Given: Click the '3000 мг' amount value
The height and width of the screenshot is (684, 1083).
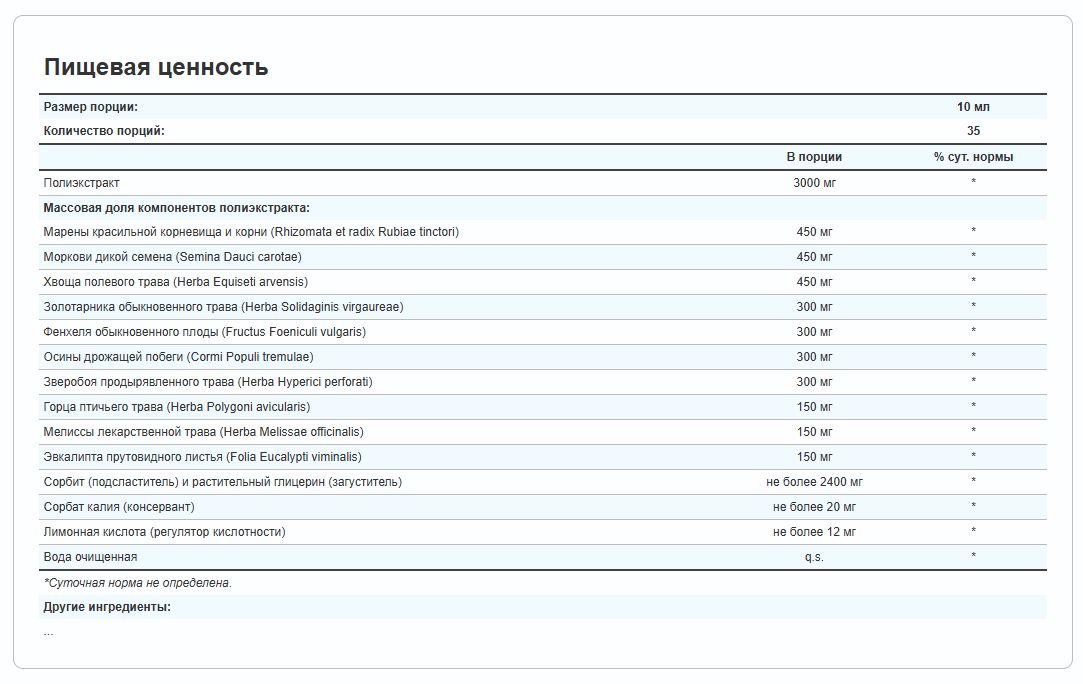Looking at the screenshot, I should (x=814, y=183).
